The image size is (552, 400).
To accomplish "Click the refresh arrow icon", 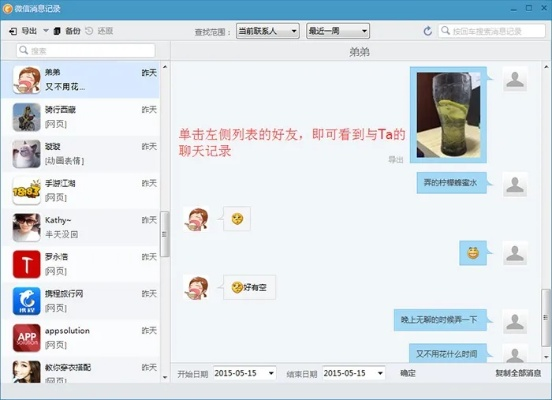I will click(x=428, y=31).
